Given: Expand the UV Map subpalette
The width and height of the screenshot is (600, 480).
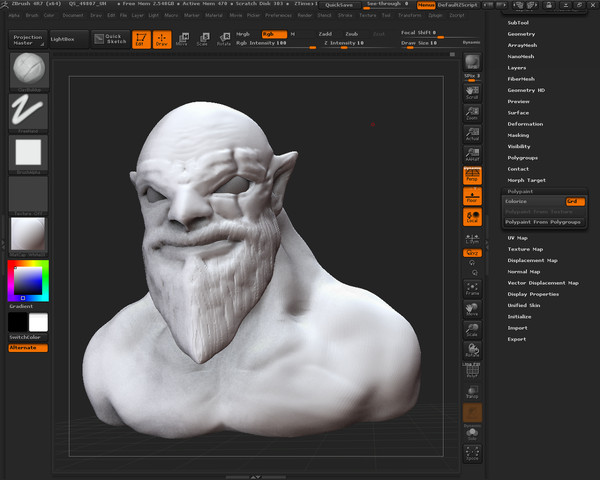Looking at the screenshot, I should click(517, 238).
